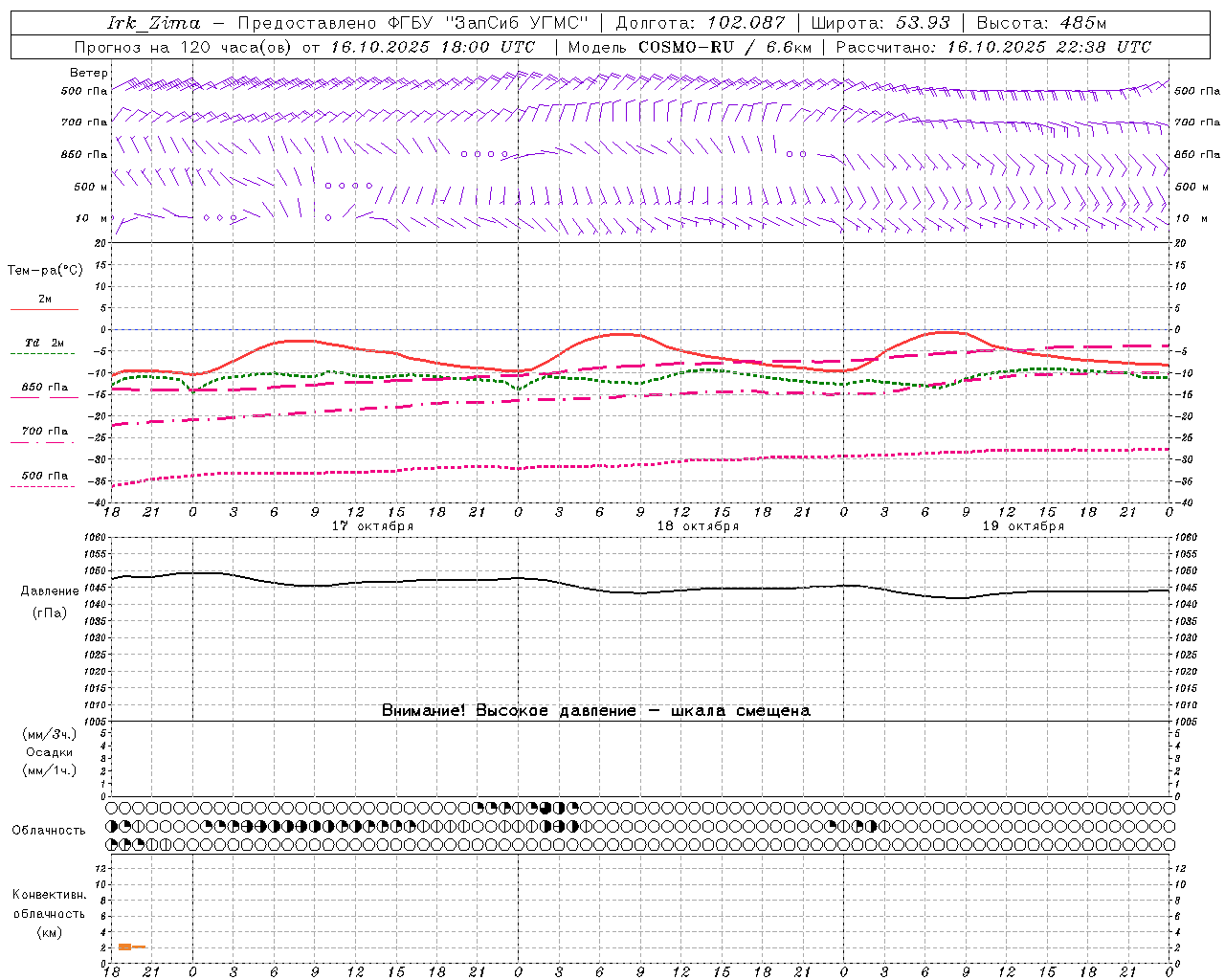Click the "(мм/1ч.)" precipitation unit label
The height and width of the screenshot is (980, 1225).
50,770
